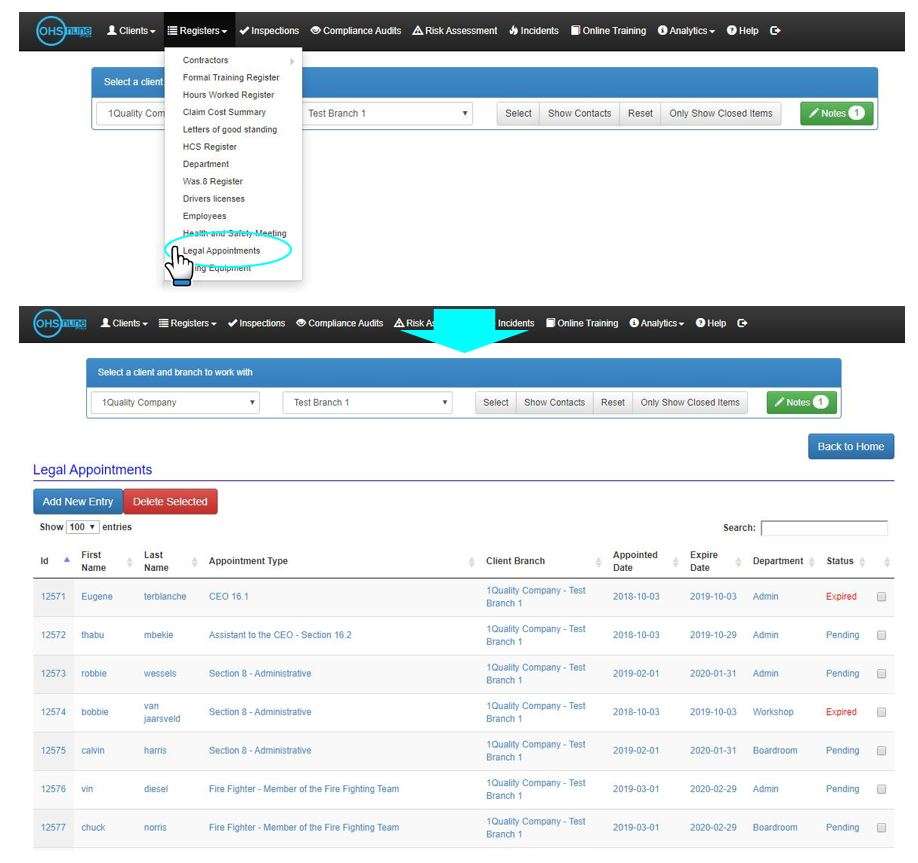Select the Incidents flame icon
The width and height of the screenshot is (918, 863).
point(512,30)
